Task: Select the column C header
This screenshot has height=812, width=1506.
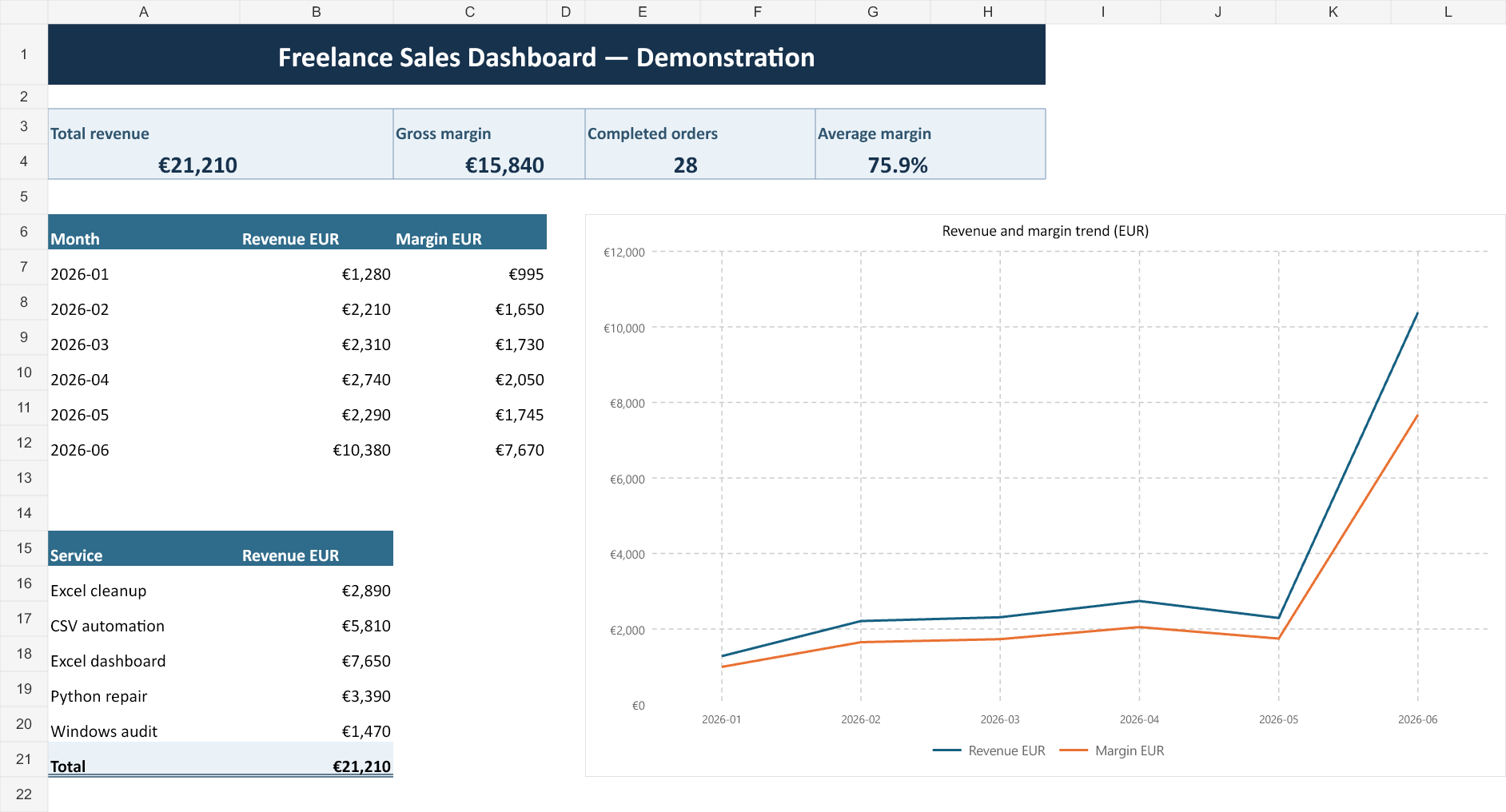Action: (470, 12)
